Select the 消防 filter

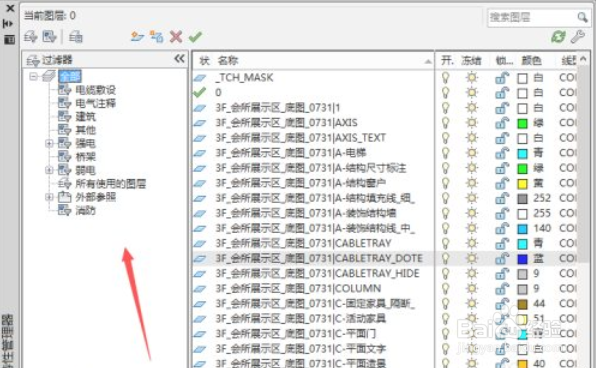(x=86, y=210)
